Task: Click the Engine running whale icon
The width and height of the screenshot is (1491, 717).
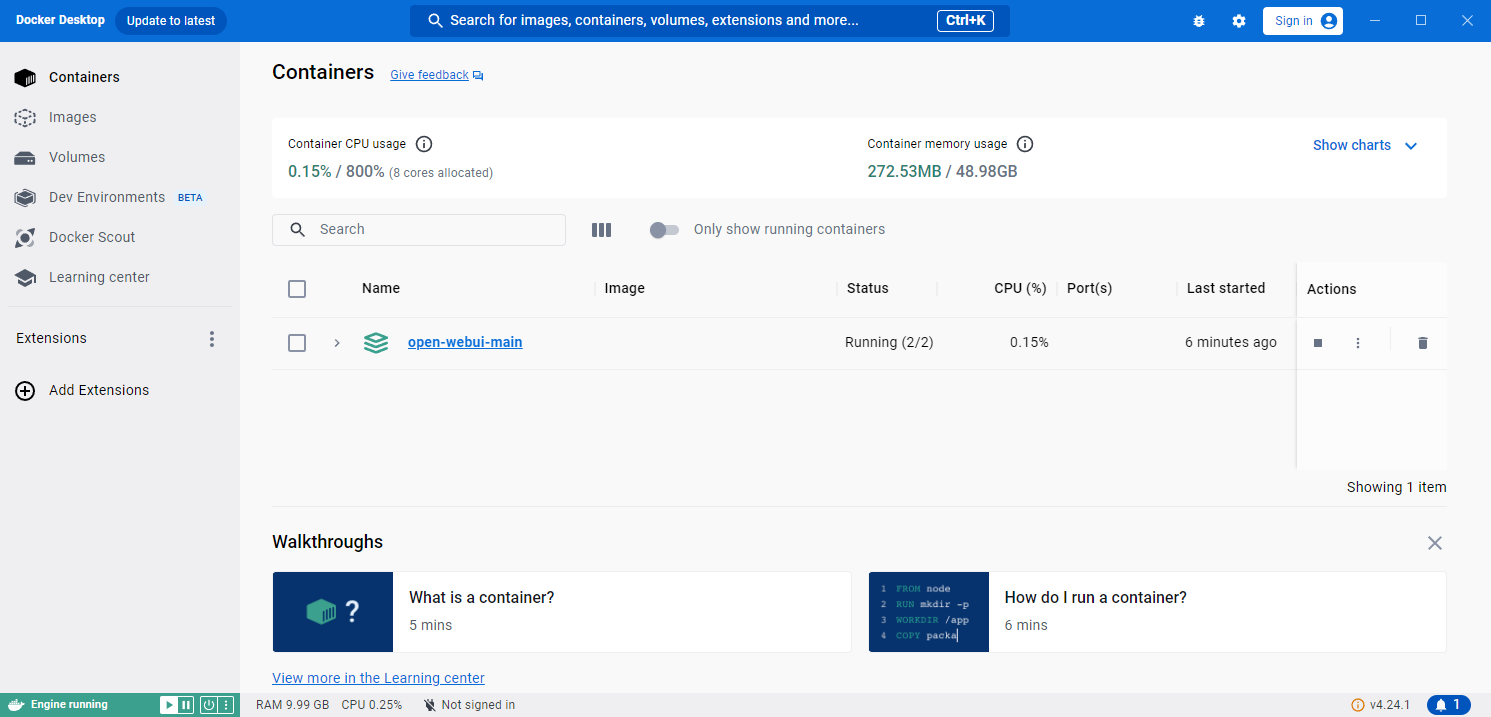Action: [16, 705]
